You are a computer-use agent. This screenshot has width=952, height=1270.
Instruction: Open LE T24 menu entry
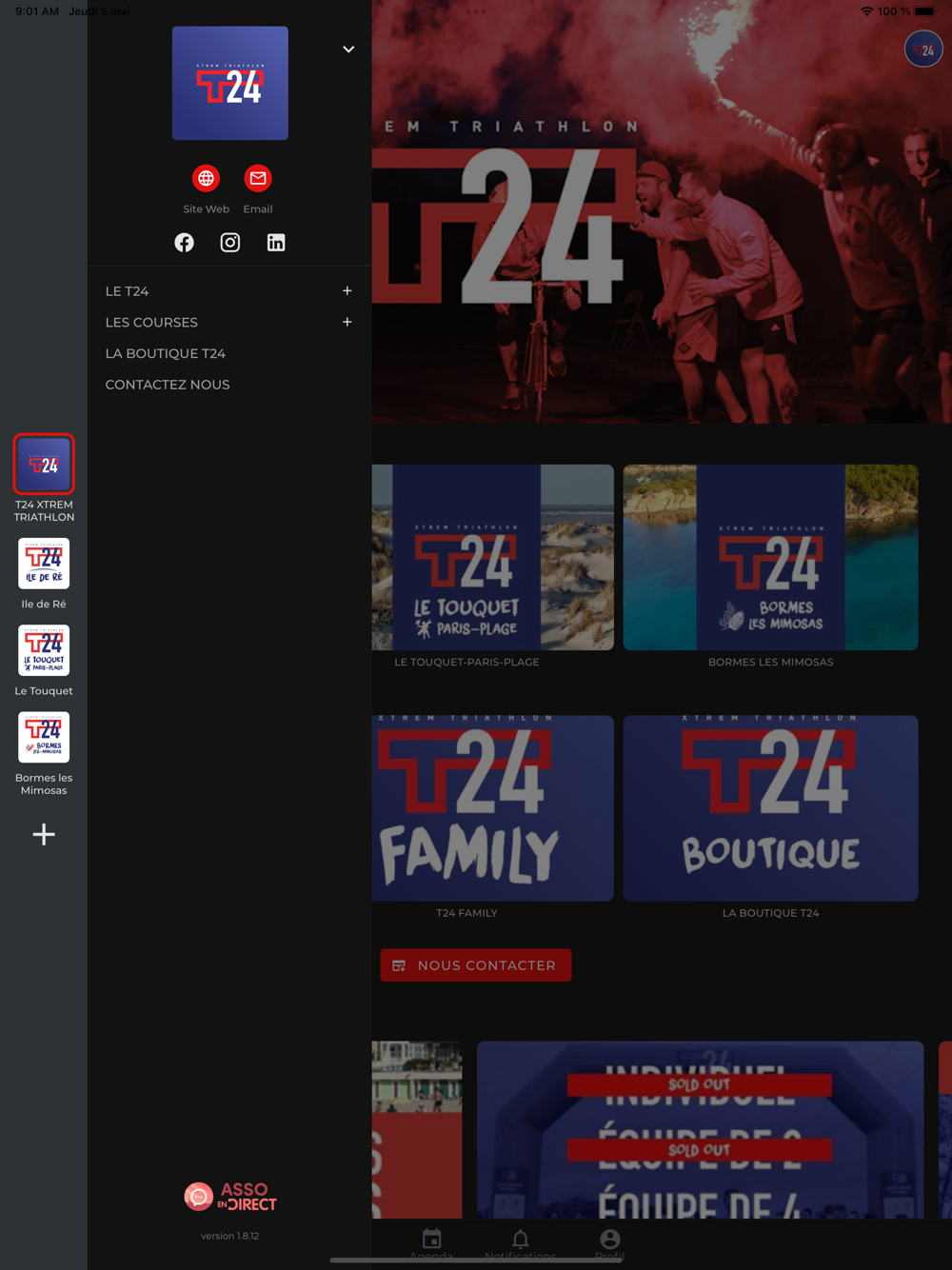point(127,291)
